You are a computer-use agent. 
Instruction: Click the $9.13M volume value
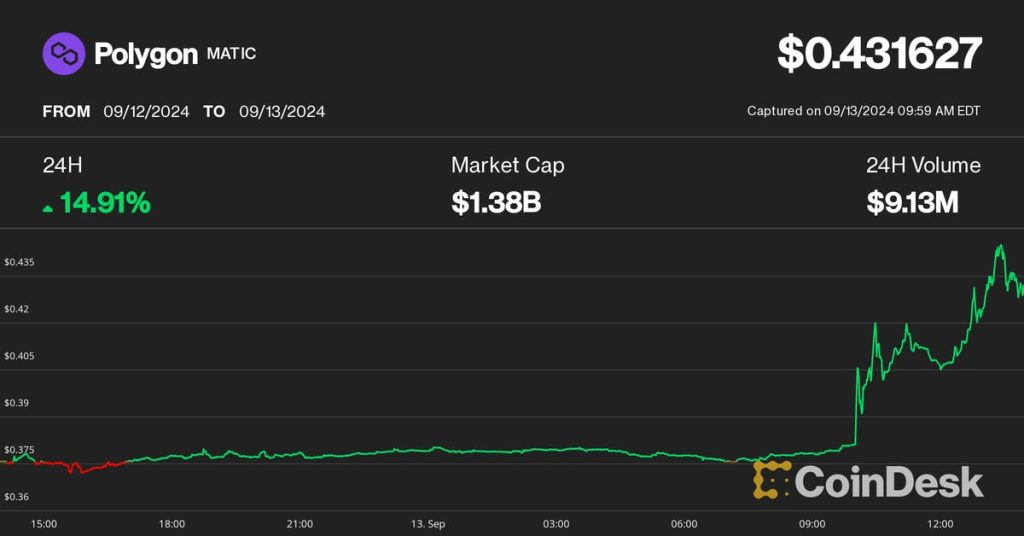click(x=912, y=203)
